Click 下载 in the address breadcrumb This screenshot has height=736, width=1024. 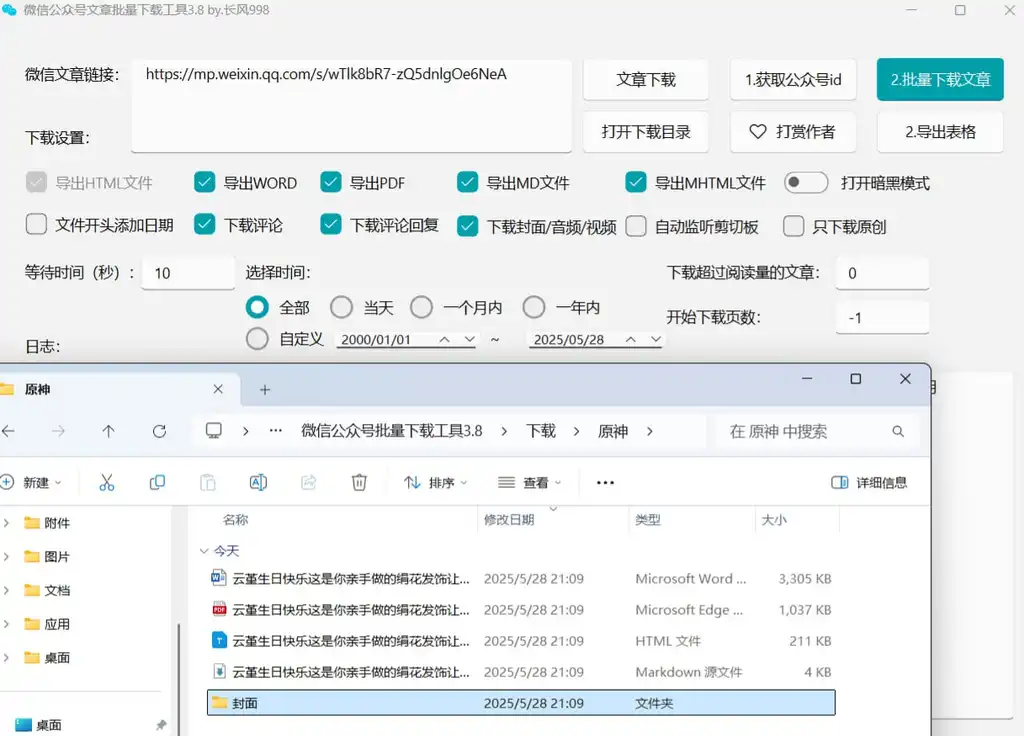pos(541,431)
